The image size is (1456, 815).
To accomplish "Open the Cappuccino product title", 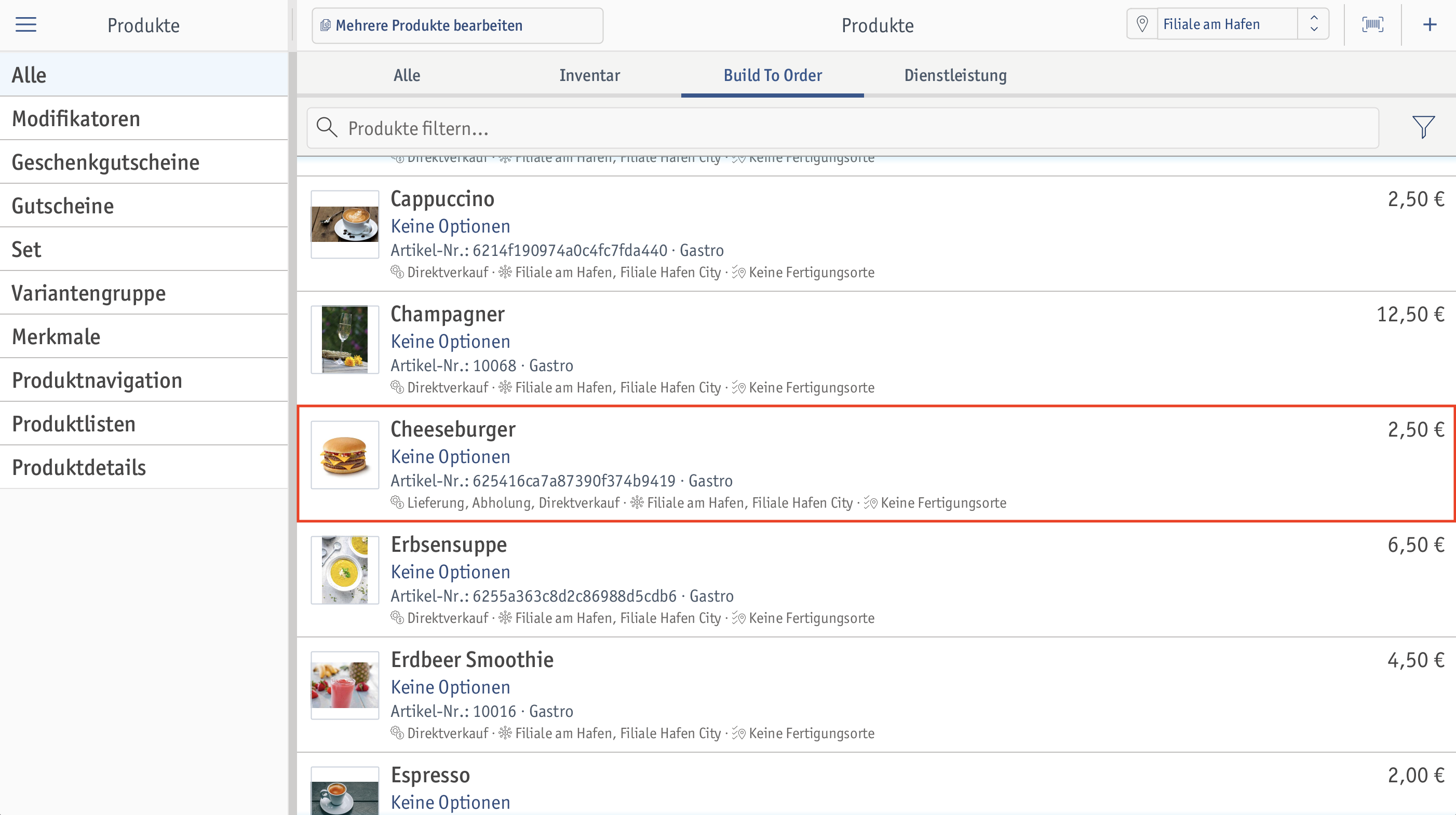I will [442, 199].
